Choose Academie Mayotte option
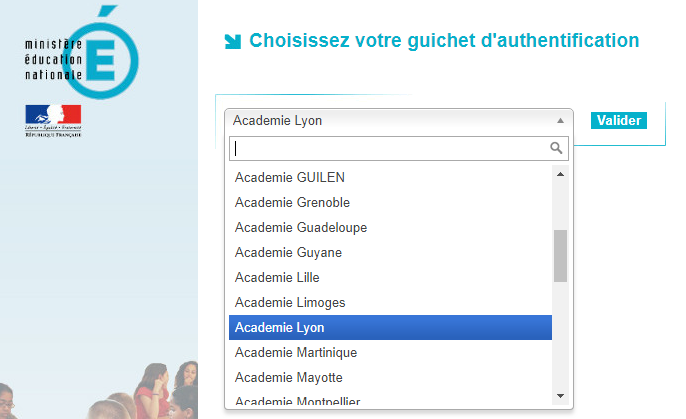This screenshot has height=419, width=686. click(x=390, y=377)
